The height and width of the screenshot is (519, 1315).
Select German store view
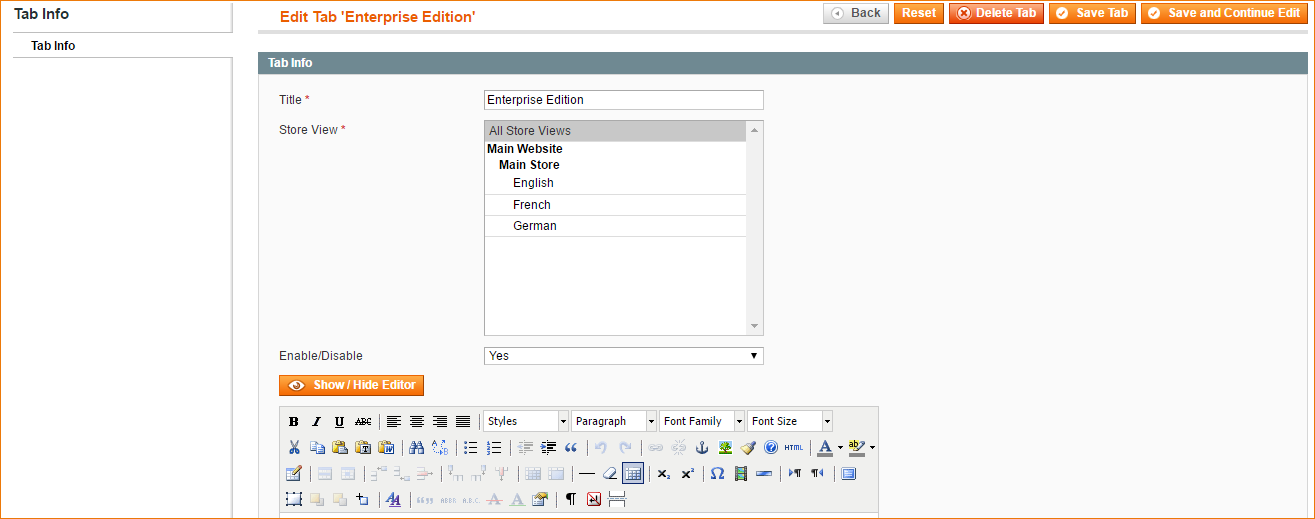[615, 226]
